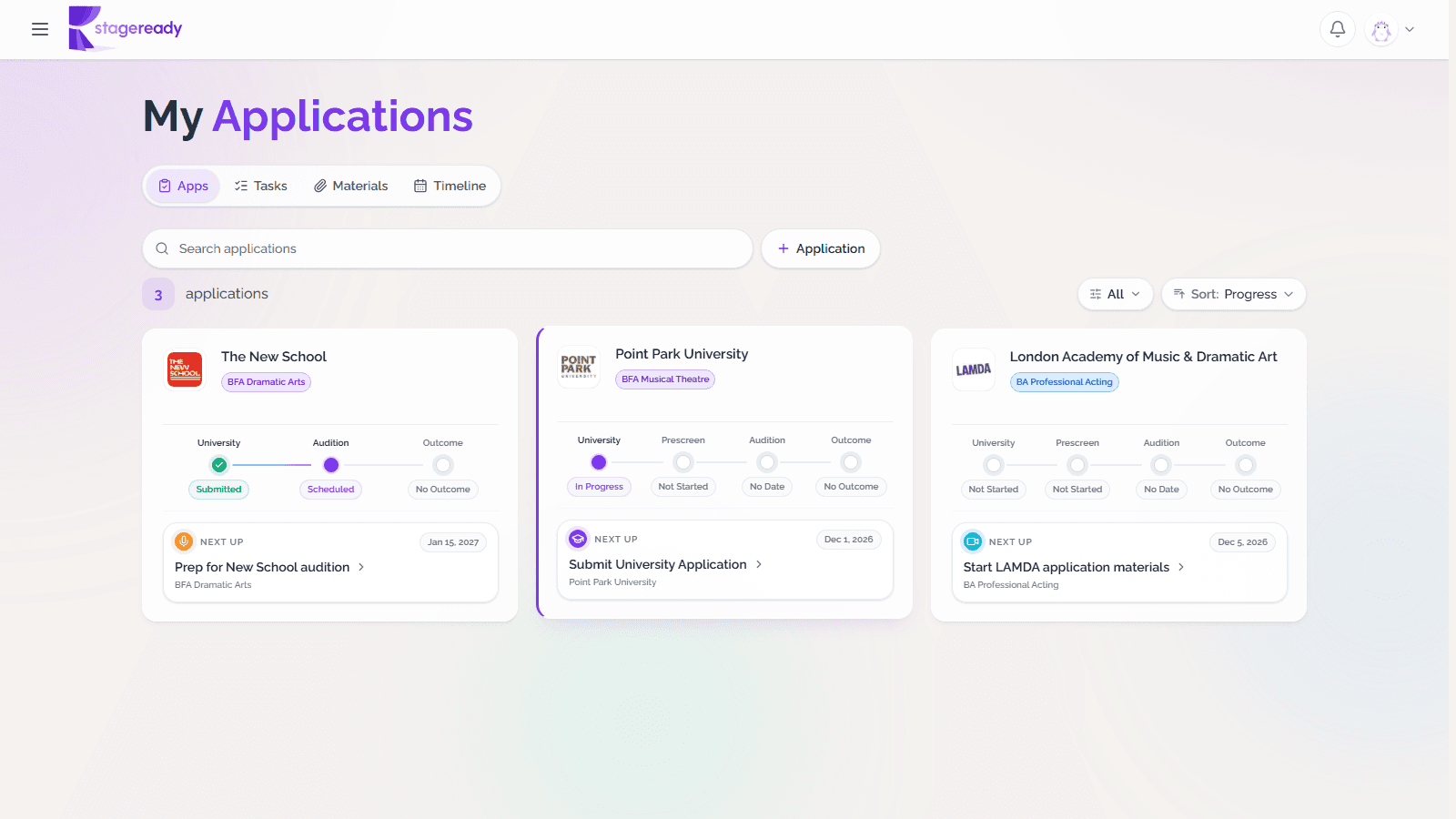Click Point Park Not Started badge
Viewport: 1456px width, 819px height.
tap(683, 487)
